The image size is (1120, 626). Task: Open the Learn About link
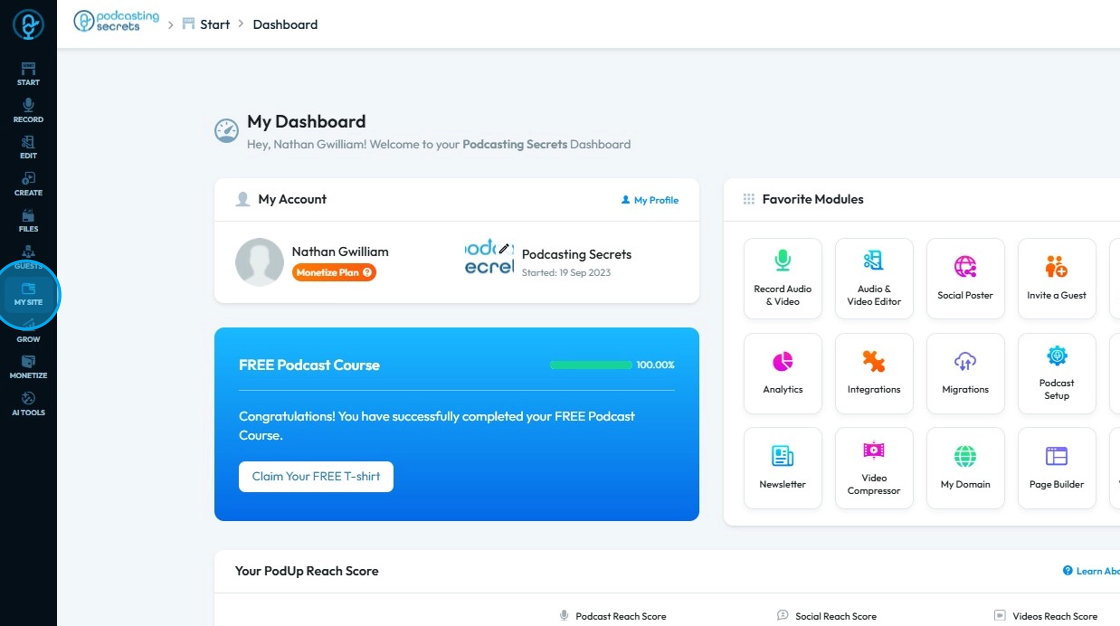click(1091, 571)
